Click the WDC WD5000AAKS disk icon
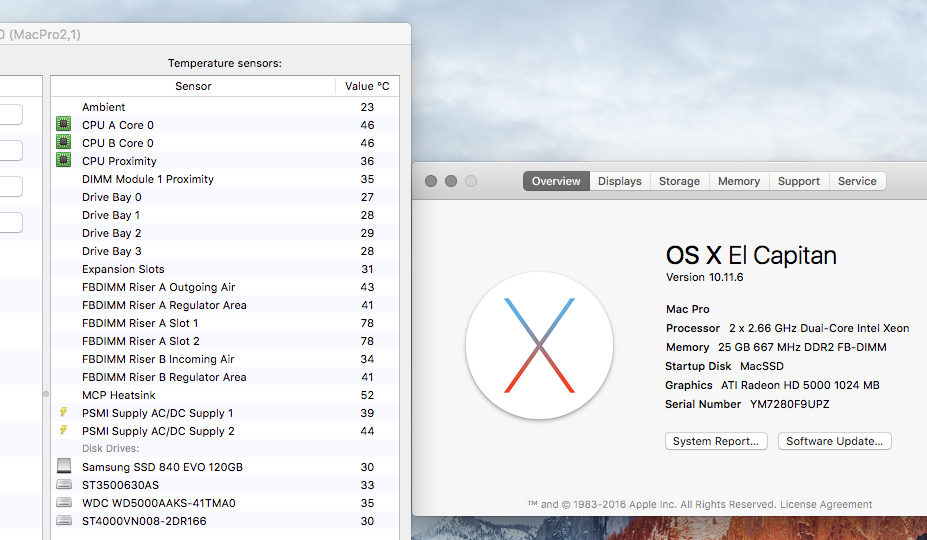This screenshot has height=540, width=927. (x=64, y=503)
